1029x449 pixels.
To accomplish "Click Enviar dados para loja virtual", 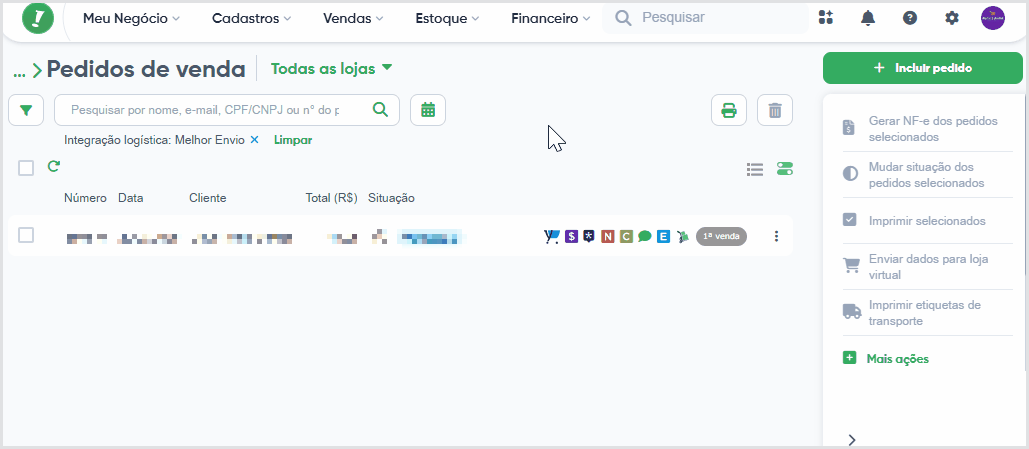I will pos(929,267).
